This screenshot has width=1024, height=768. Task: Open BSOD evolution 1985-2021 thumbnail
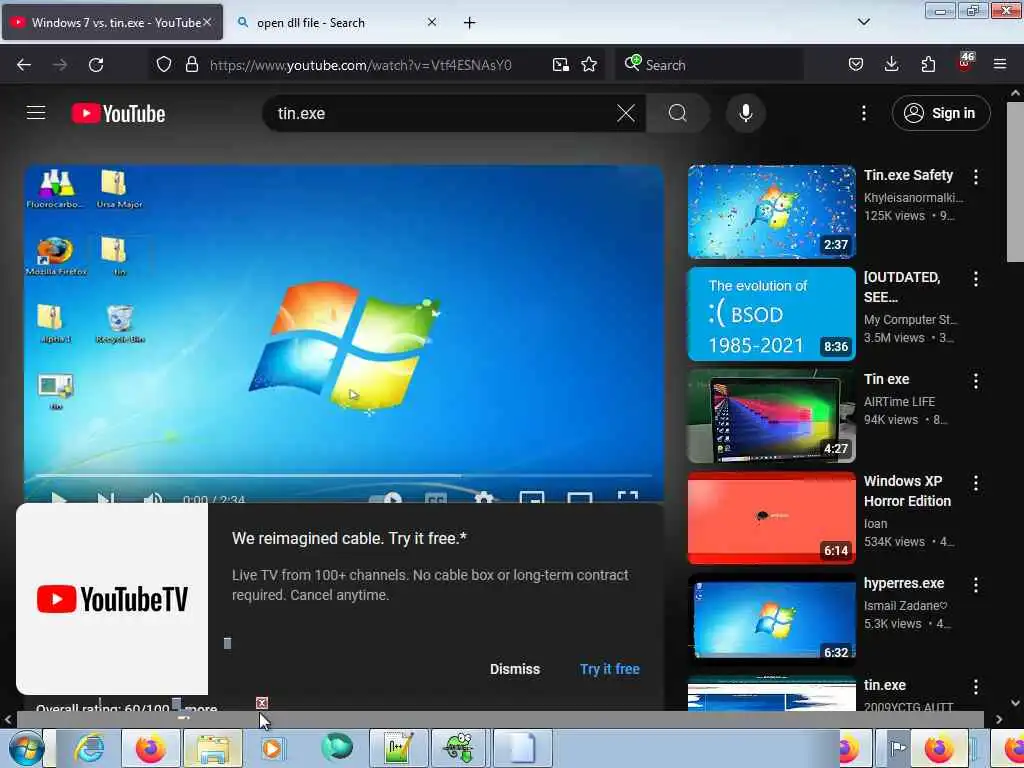[x=771, y=313]
